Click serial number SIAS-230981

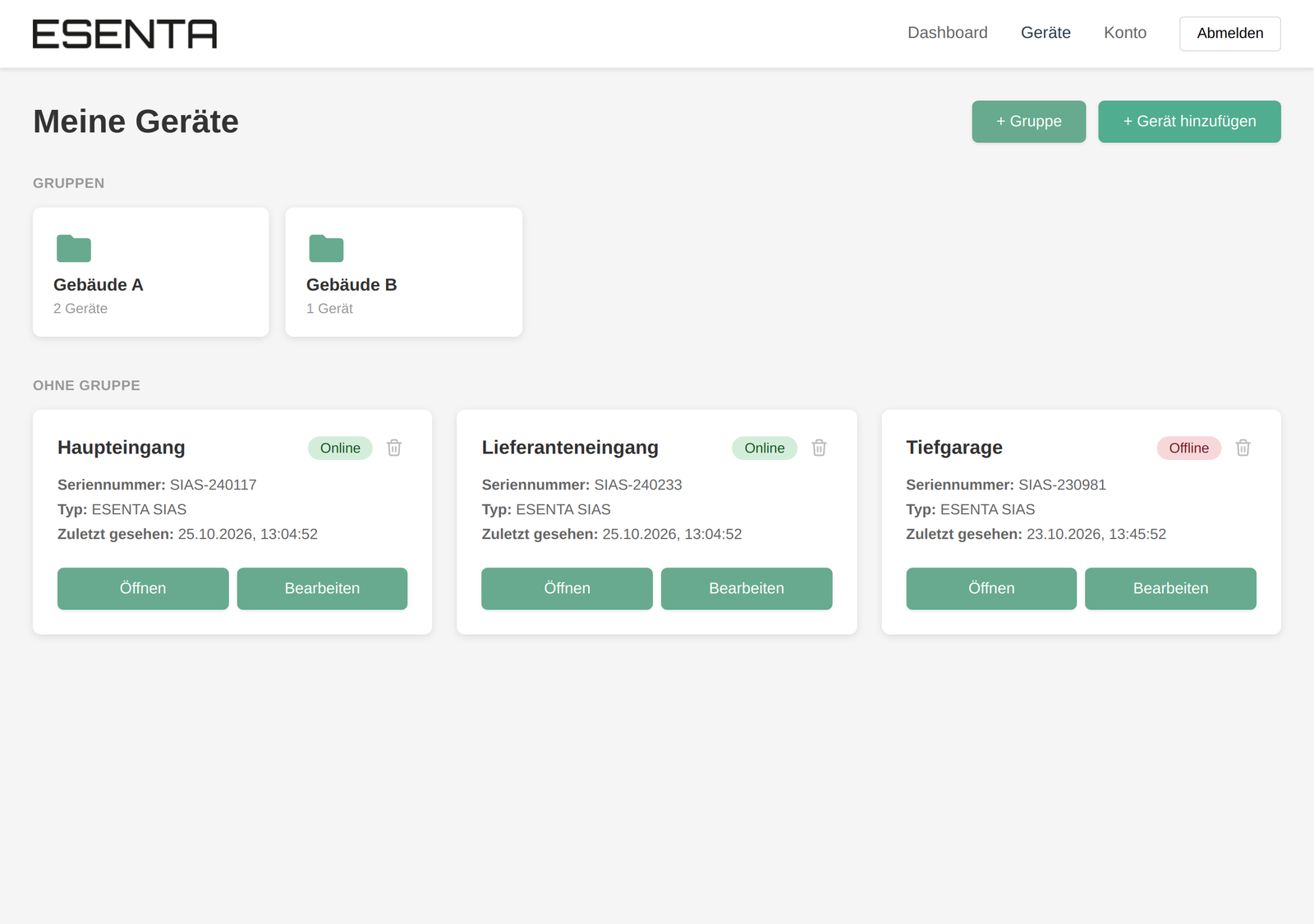(x=1063, y=485)
